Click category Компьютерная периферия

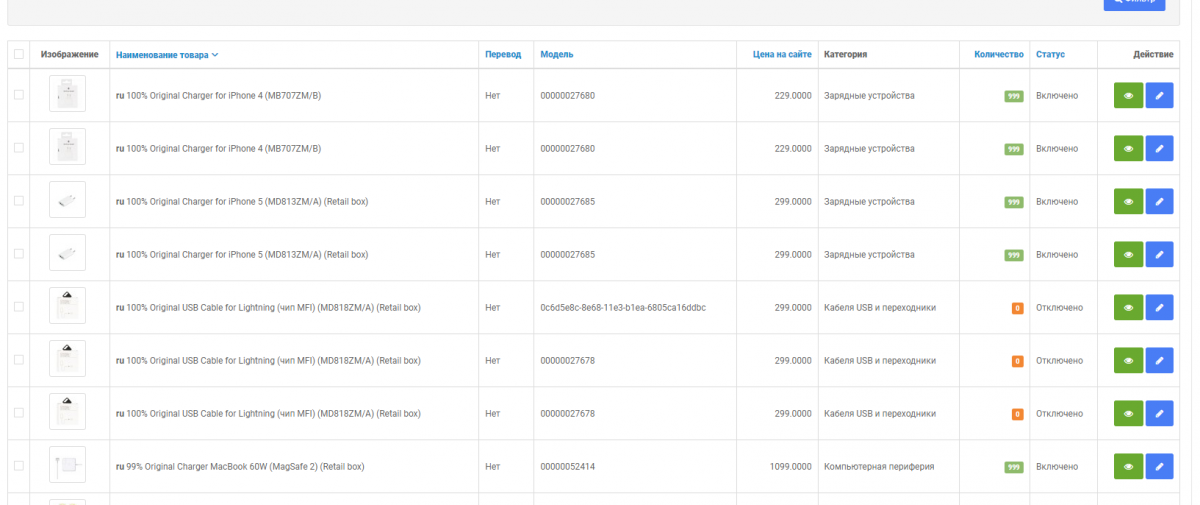tap(879, 467)
